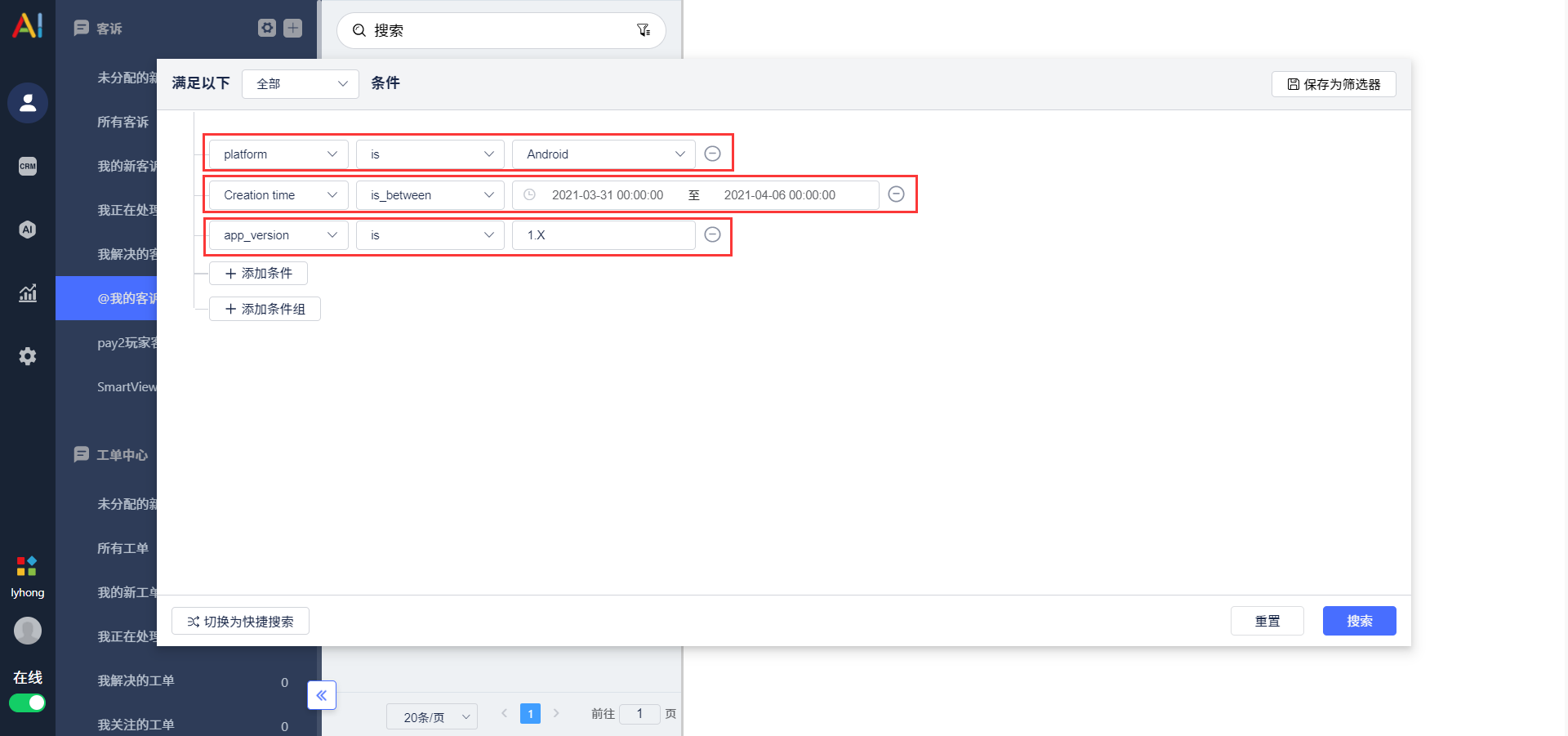Image resolution: width=1568 pixels, height=736 pixels.
Task: Open the Android value dropdown
Action: tap(604, 154)
